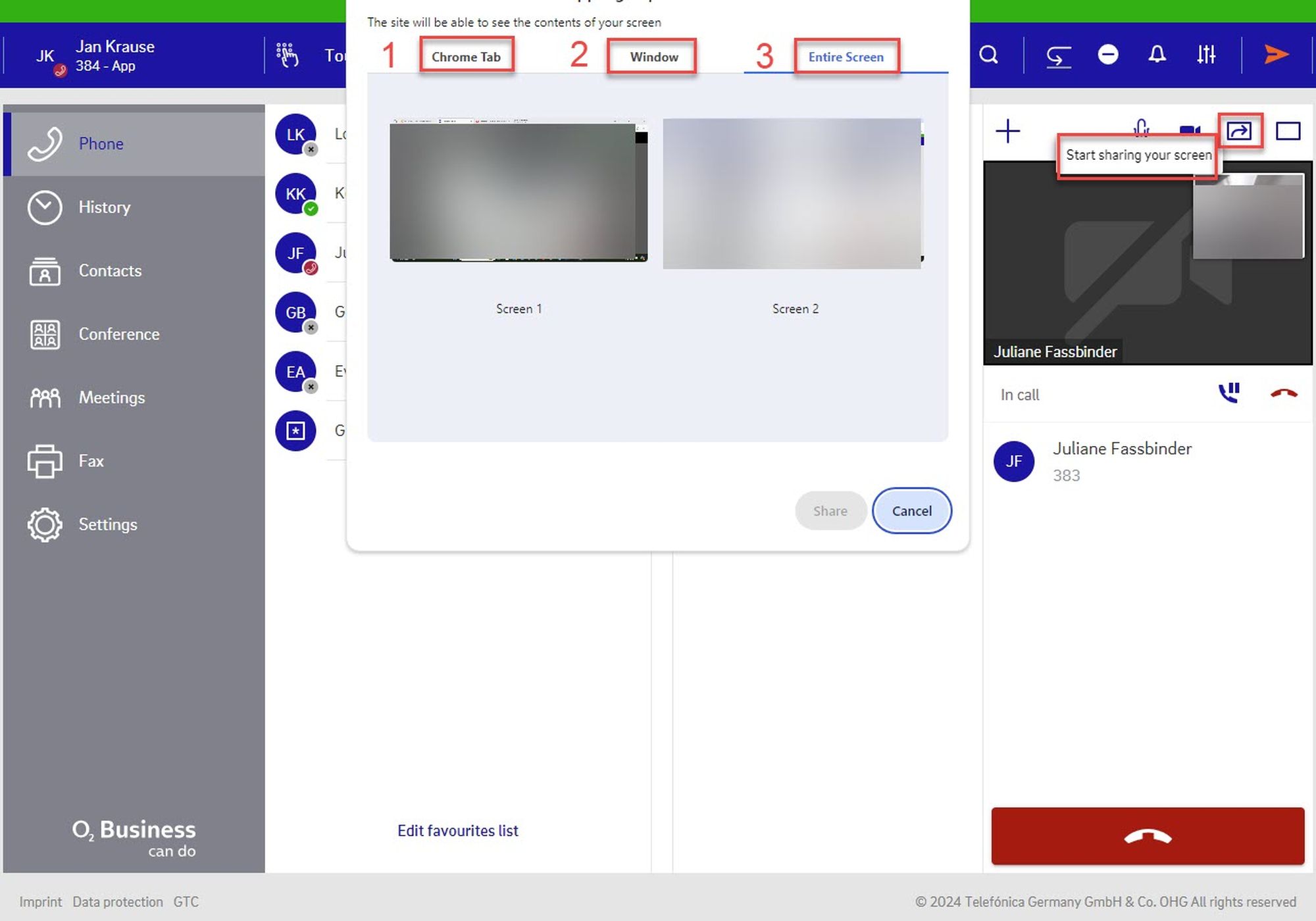This screenshot has height=921, width=1316.
Task: Open the notifications bell icon
Action: 1157,55
